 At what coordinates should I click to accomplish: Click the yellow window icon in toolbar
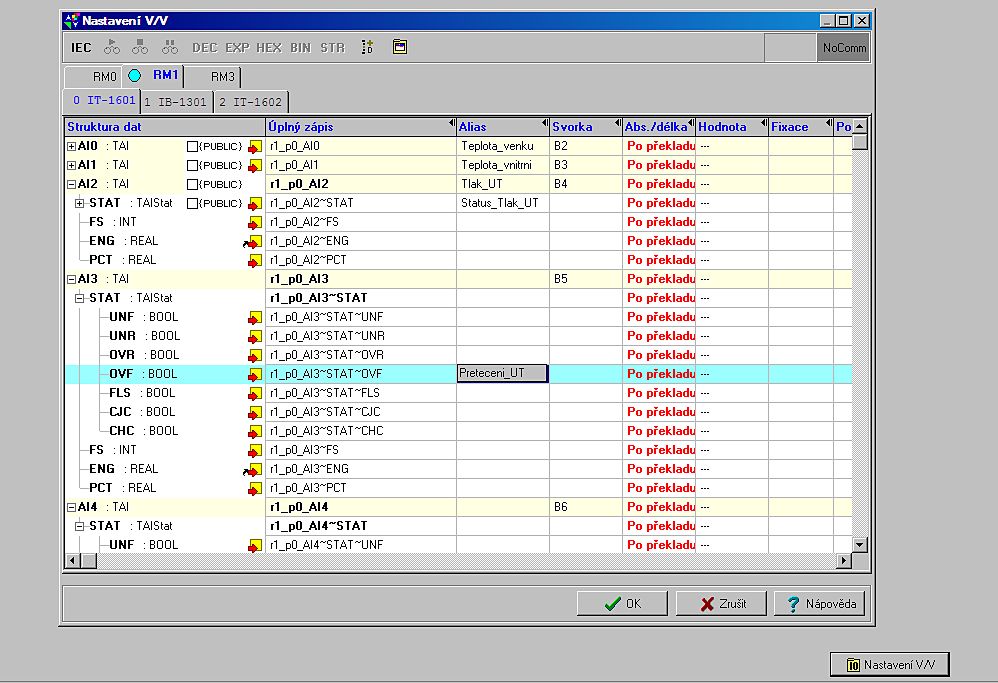400,47
